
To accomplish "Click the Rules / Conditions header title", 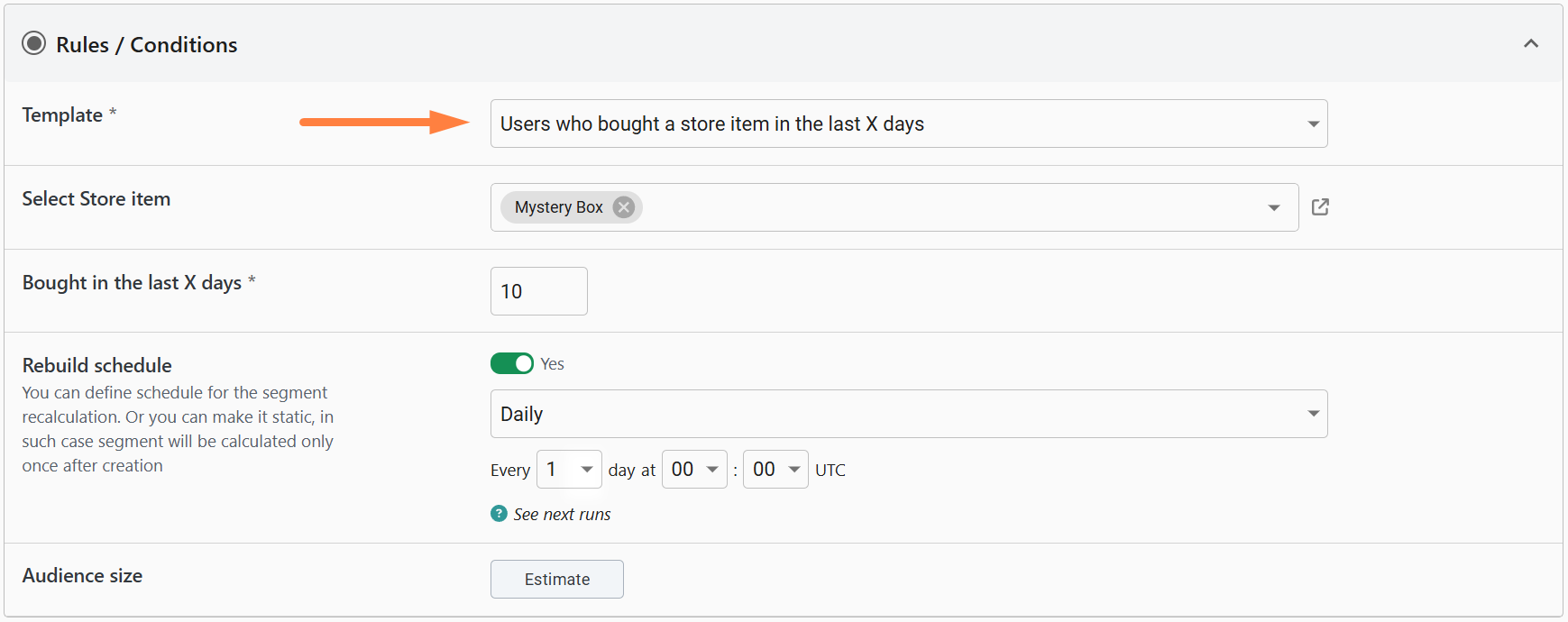I will pos(146,44).
